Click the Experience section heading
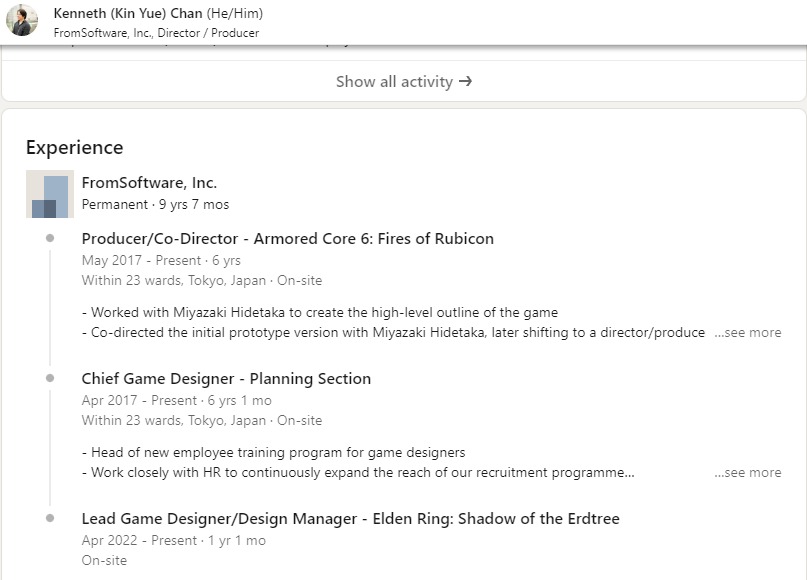Image resolution: width=807 pixels, height=580 pixels. coord(74,147)
